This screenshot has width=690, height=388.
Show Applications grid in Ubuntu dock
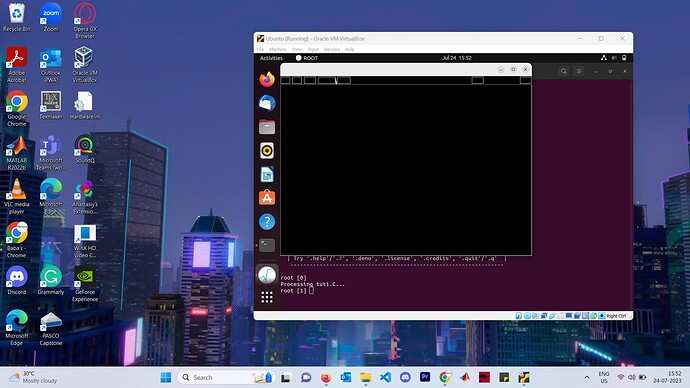pyautogui.click(x=267, y=298)
